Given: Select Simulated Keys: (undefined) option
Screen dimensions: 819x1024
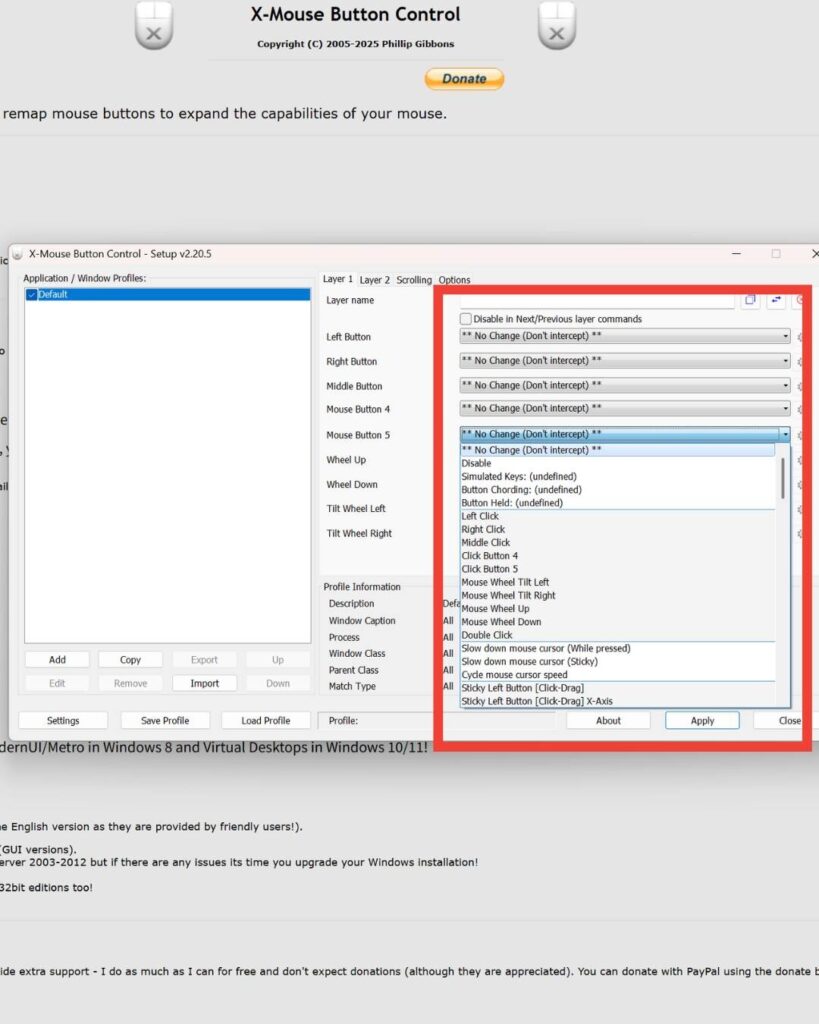Looking at the screenshot, I should click(617, 477).
